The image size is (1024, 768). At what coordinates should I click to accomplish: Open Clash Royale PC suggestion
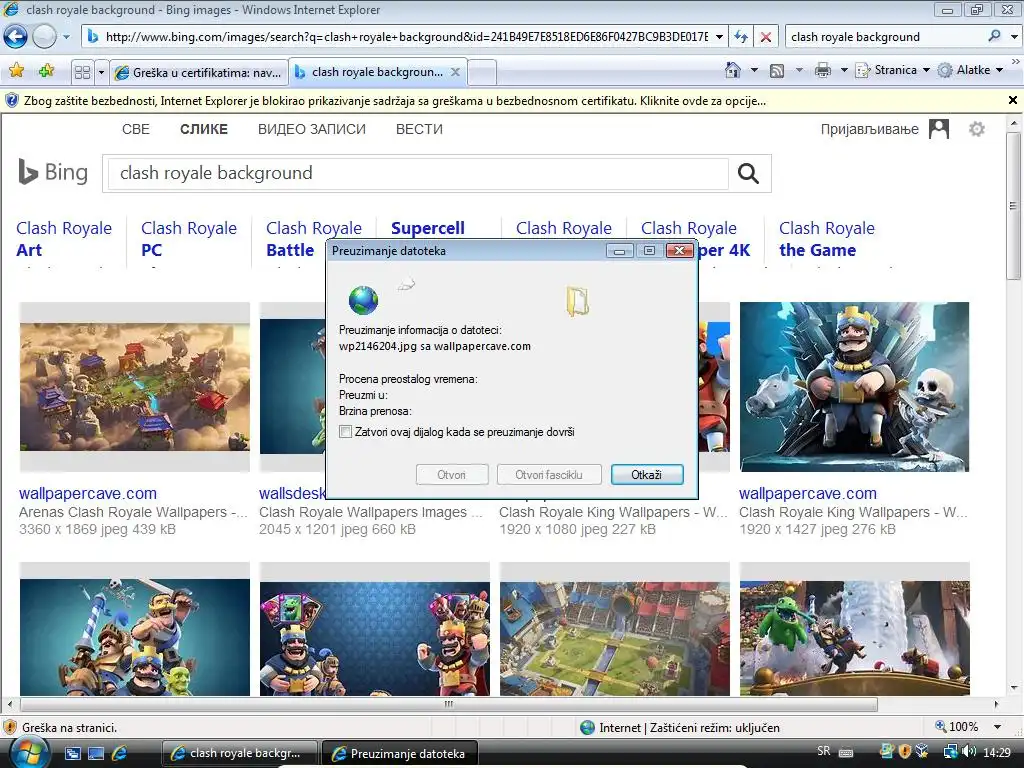189,239
